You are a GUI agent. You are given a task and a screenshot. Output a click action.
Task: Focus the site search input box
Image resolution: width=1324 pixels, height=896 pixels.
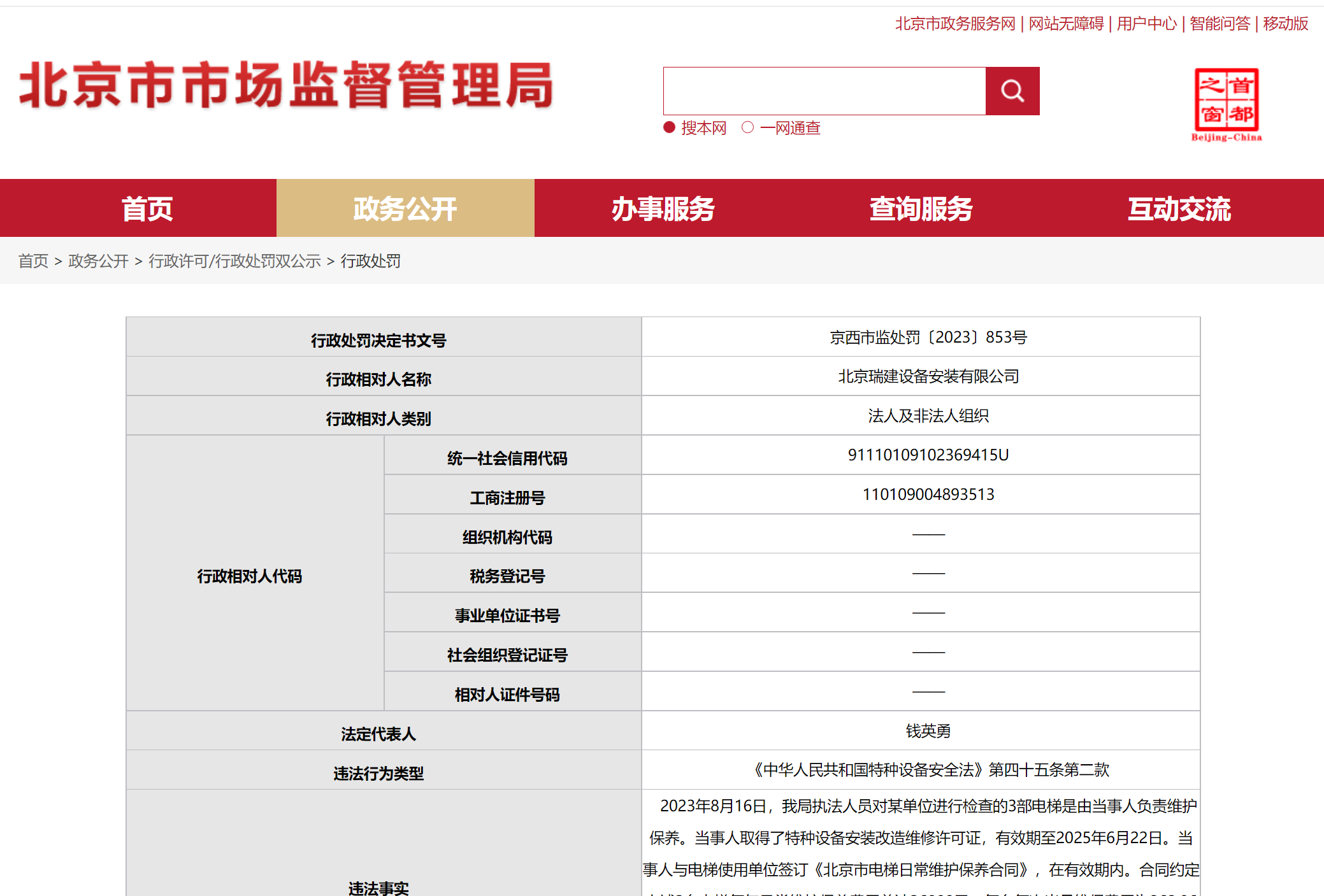824,91
